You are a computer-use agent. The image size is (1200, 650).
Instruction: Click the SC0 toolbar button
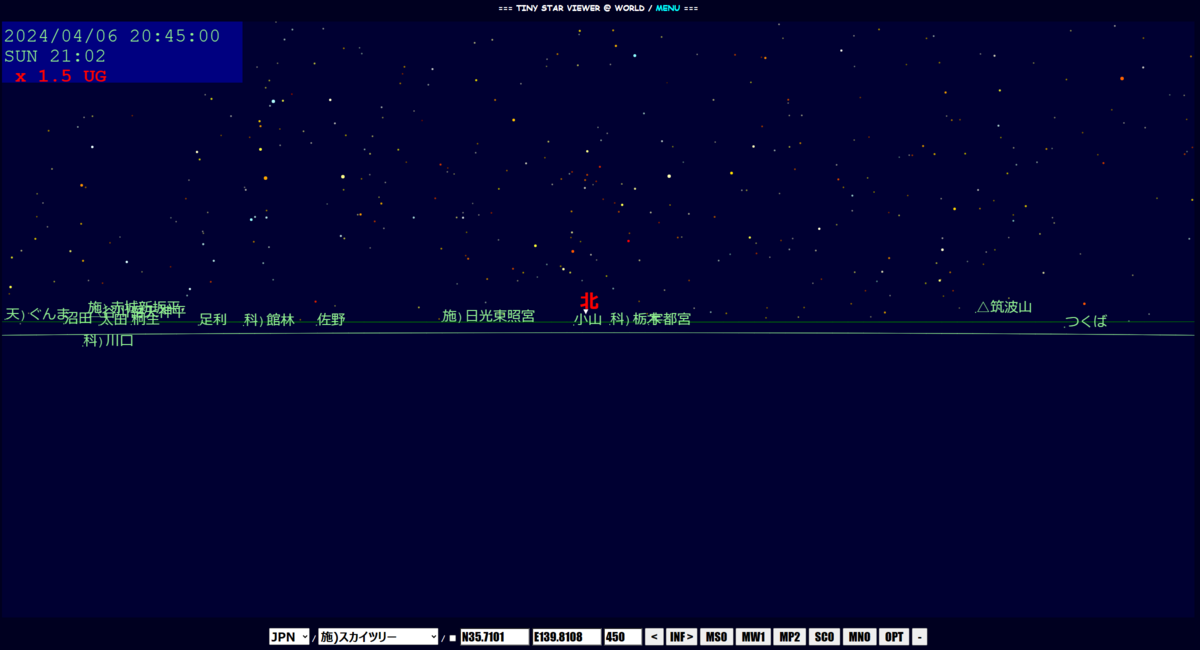823,636
